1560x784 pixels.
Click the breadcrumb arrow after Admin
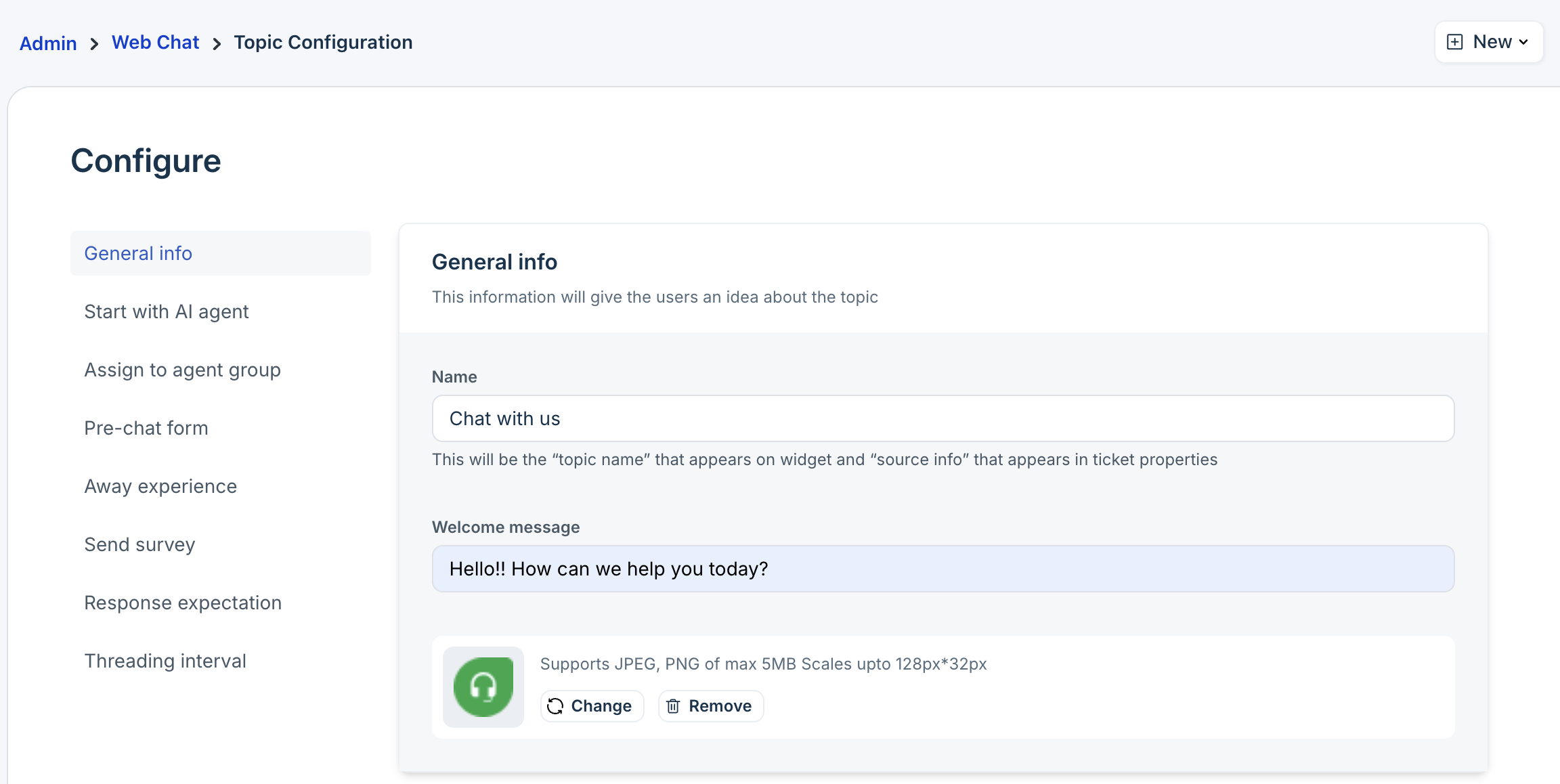(x=94, y=44)
